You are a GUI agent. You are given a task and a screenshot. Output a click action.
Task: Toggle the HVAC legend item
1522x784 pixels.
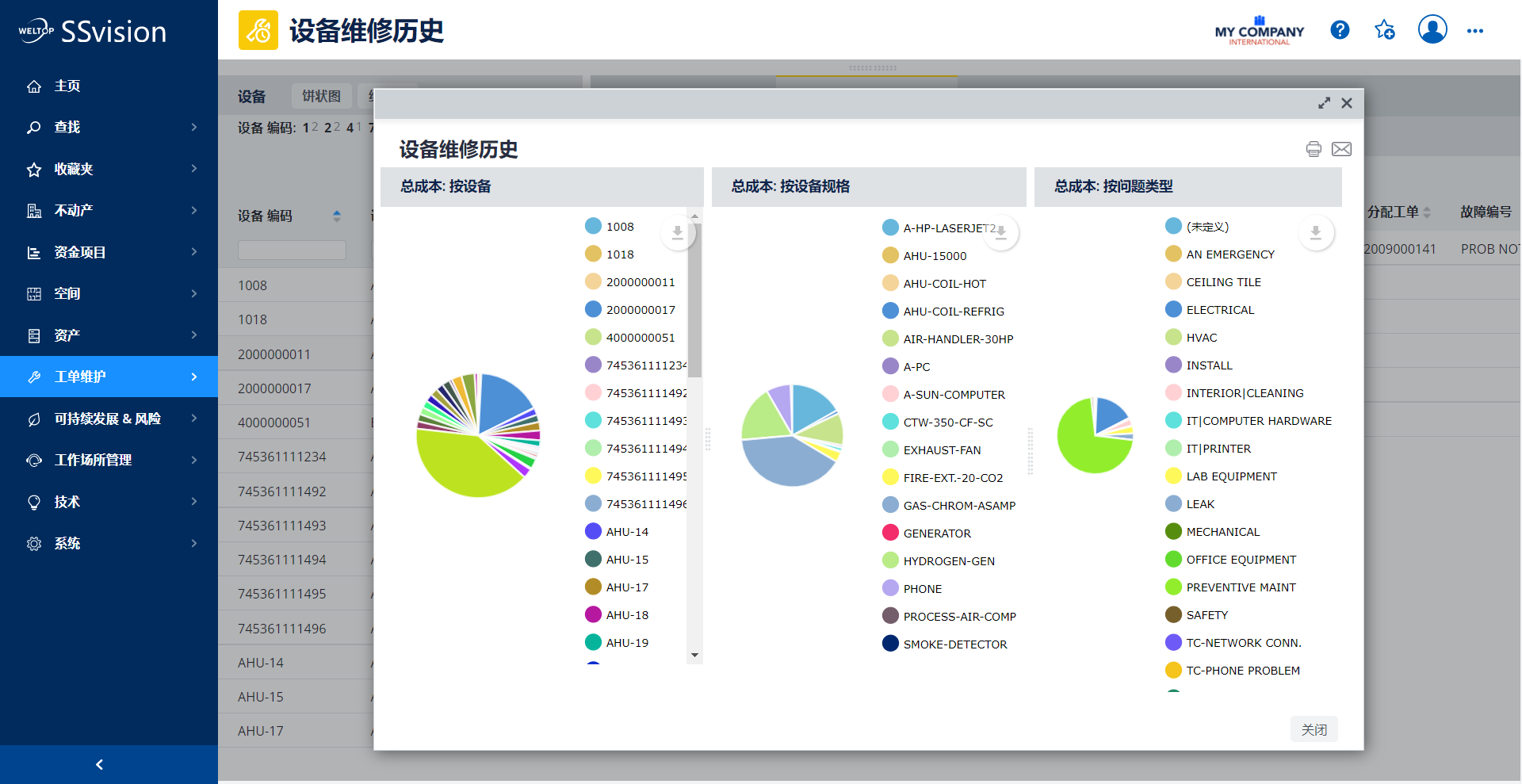click(1201, 338)
